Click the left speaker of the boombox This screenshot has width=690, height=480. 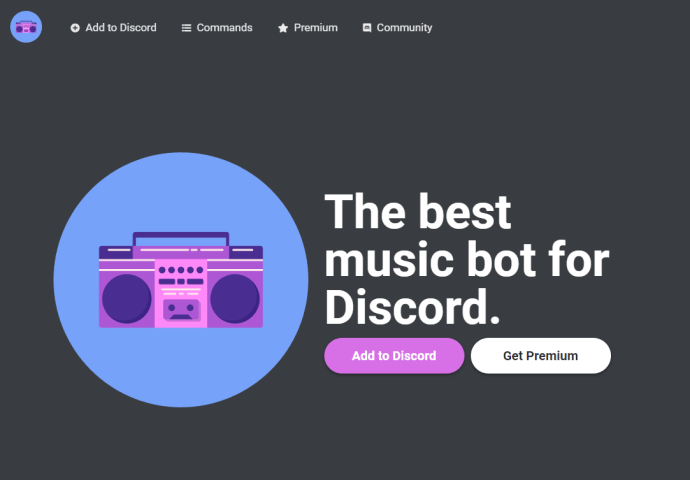[127, 298]
